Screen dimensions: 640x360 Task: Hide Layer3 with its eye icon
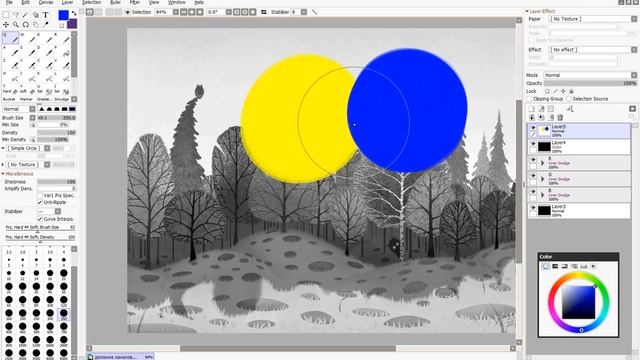pyautogui.click(x=533, y=208)
